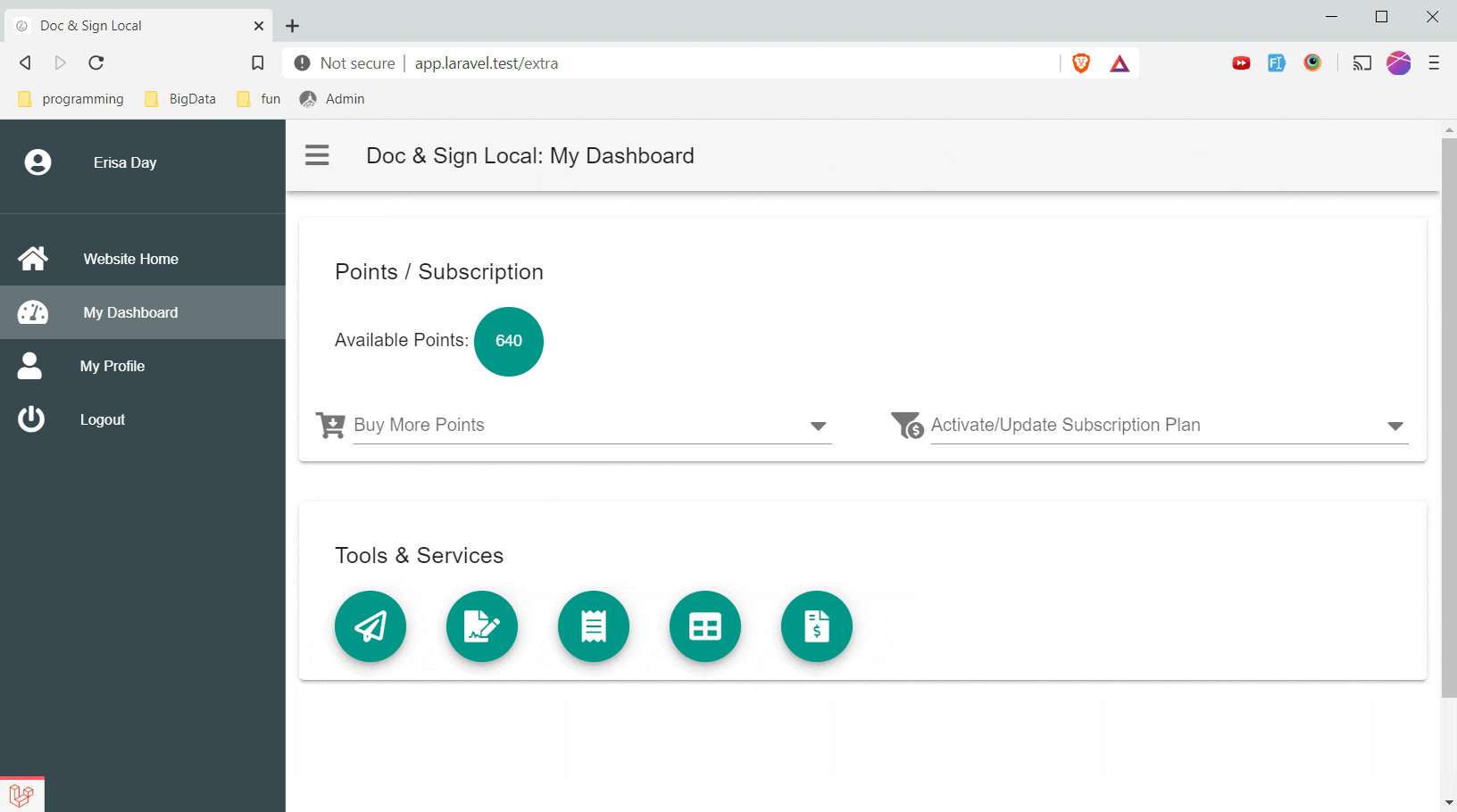Click Logout in the sidebar
1457x812 pixels.
pyautogui.click(x=143, y=419)
